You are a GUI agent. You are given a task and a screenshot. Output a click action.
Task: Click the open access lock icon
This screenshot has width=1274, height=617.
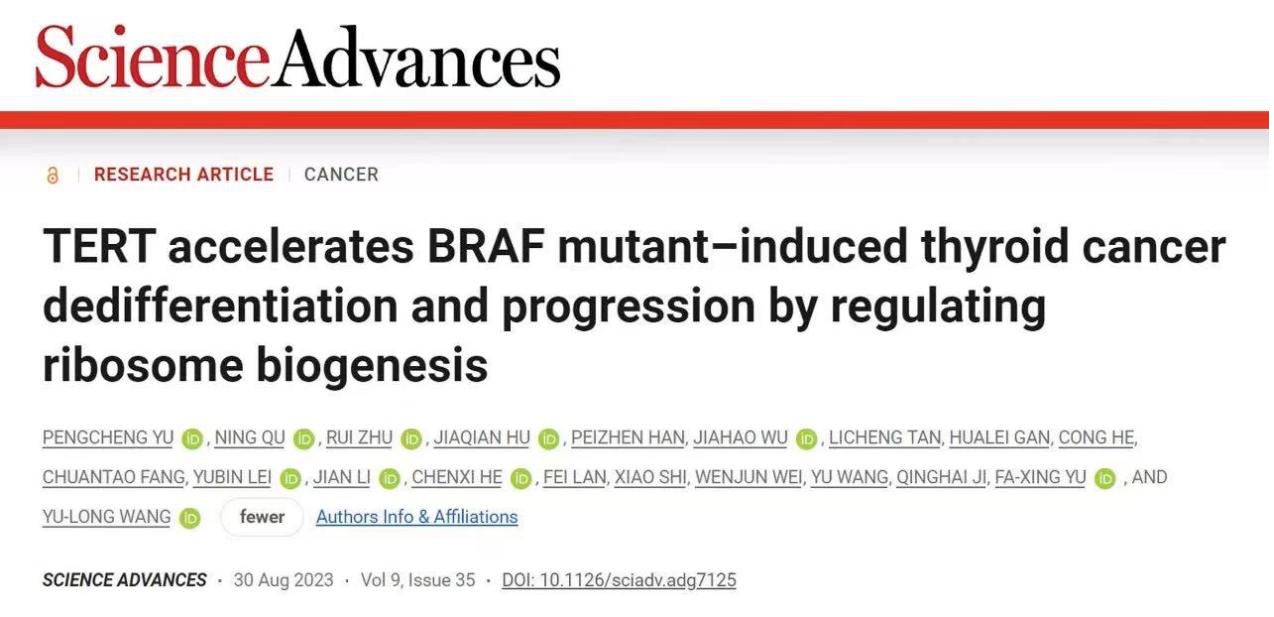click(53, 175)
